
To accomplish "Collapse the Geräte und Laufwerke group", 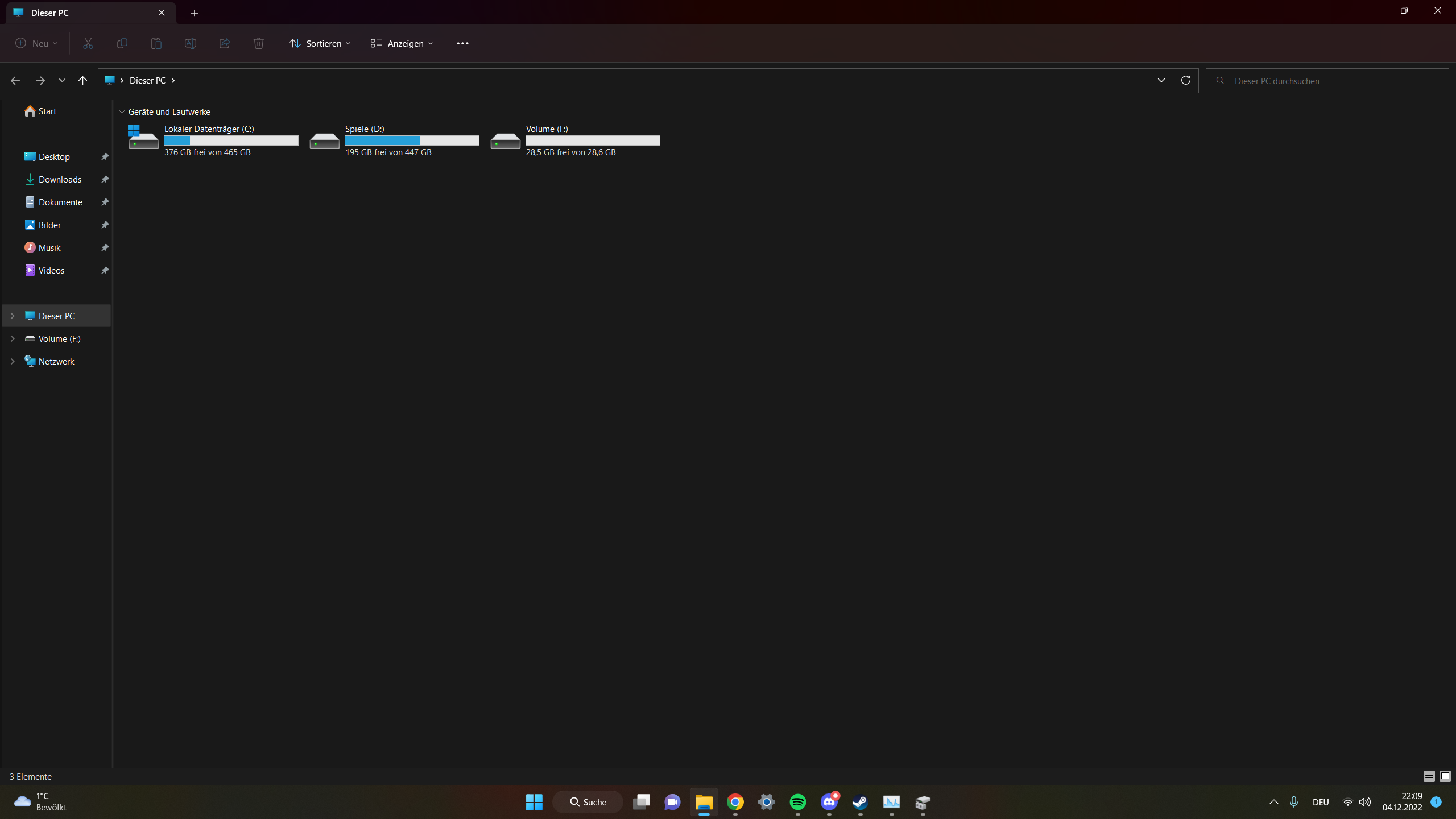I will [x=122, y=112].
